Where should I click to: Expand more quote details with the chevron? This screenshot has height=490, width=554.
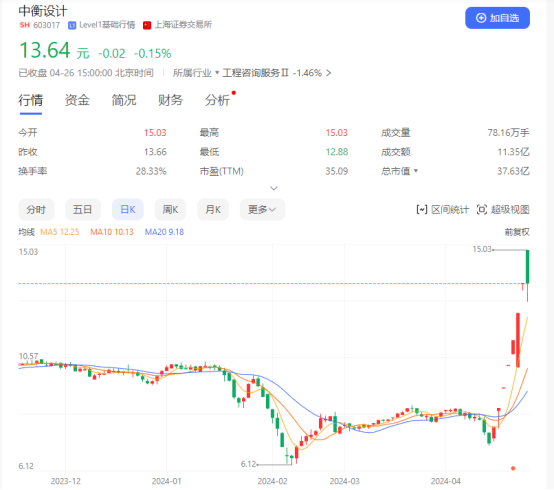(274, 188)
